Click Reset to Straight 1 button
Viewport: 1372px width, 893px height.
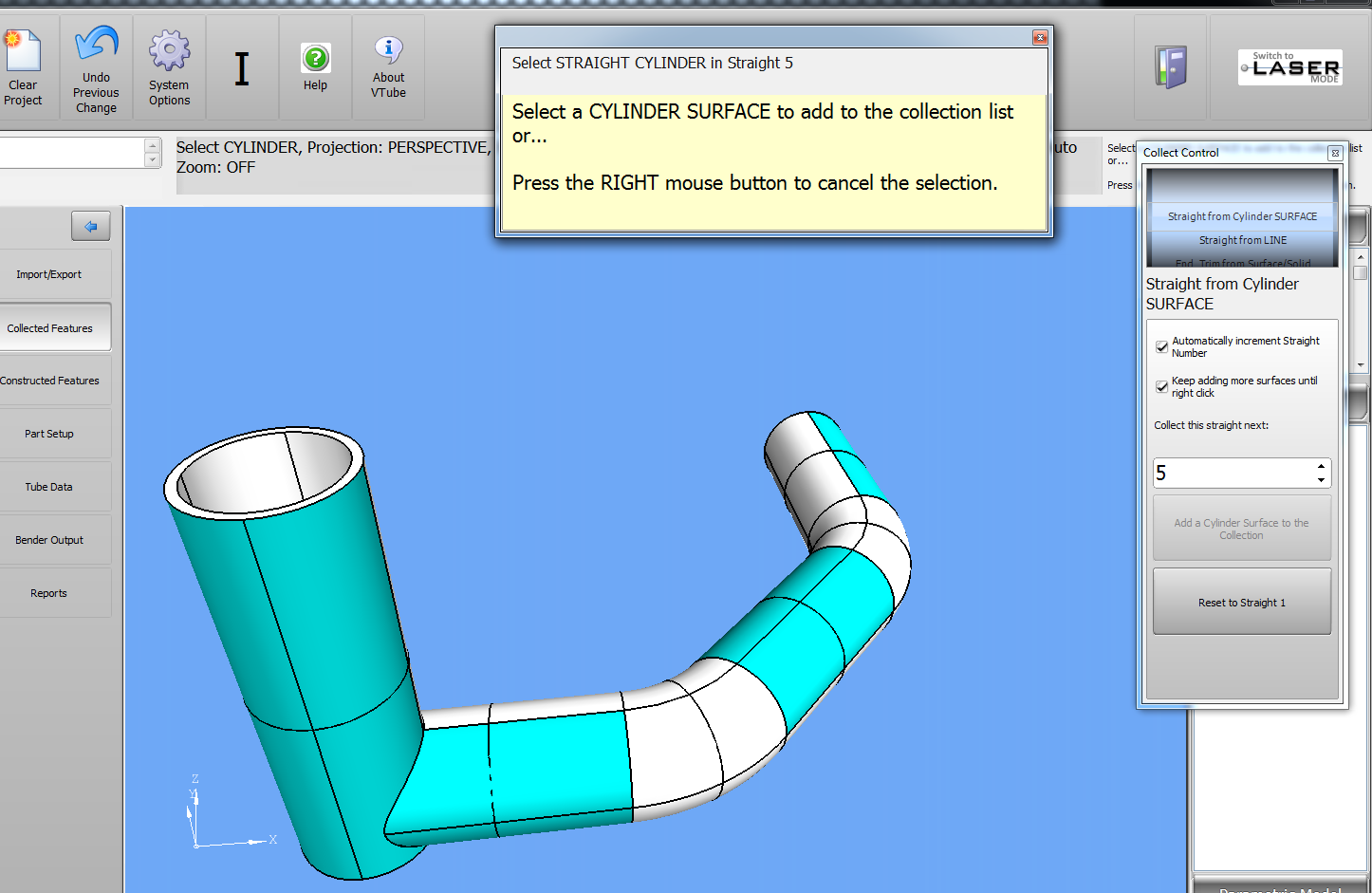1241,603
